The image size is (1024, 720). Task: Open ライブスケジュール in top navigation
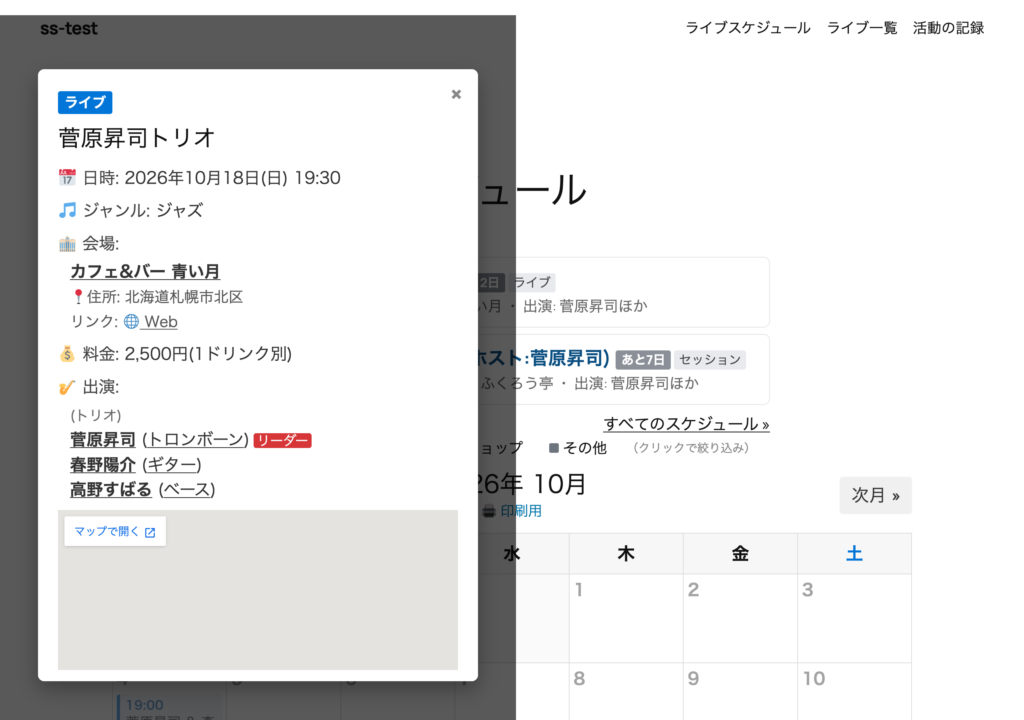click(x=748, y=28)
